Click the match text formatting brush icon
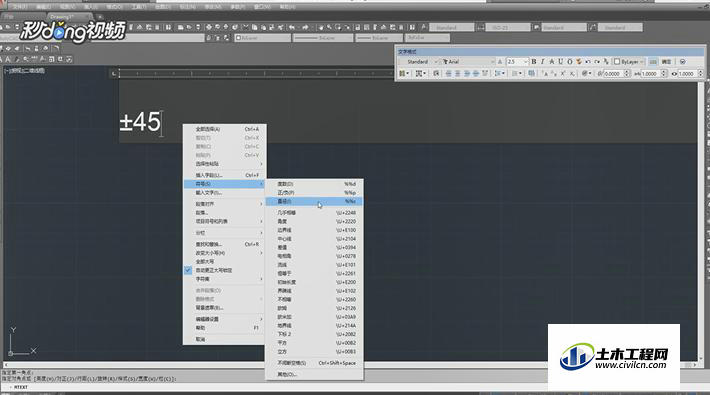 click(x=579, y=62)
